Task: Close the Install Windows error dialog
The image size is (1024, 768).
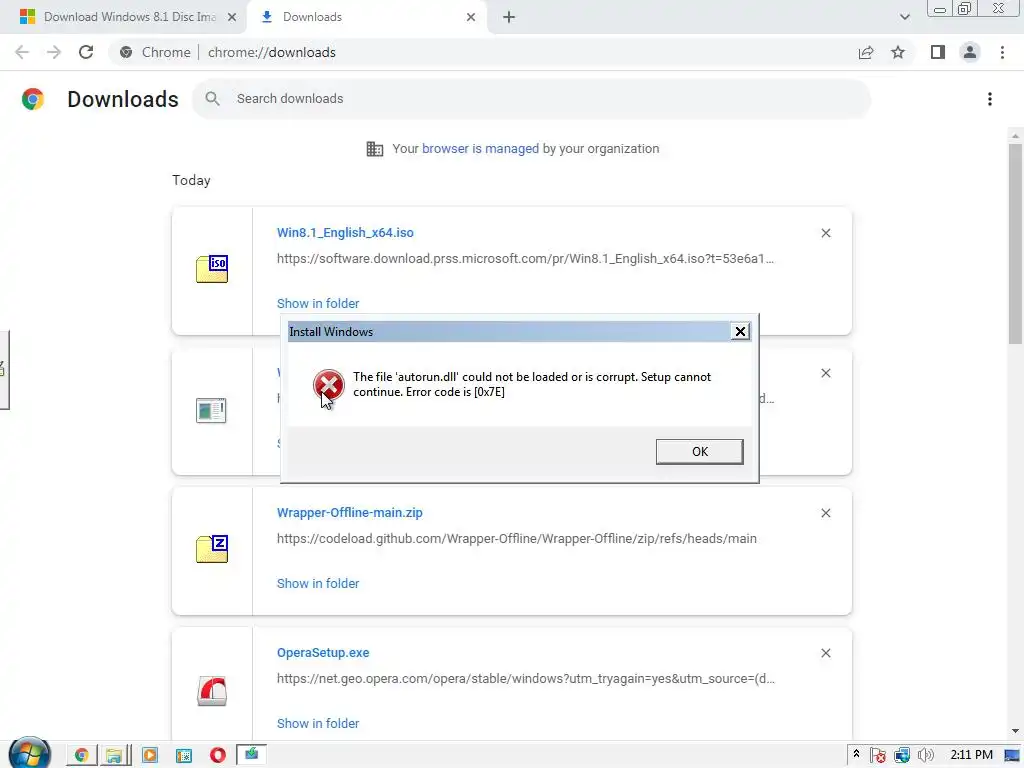Action: [740, 332]
